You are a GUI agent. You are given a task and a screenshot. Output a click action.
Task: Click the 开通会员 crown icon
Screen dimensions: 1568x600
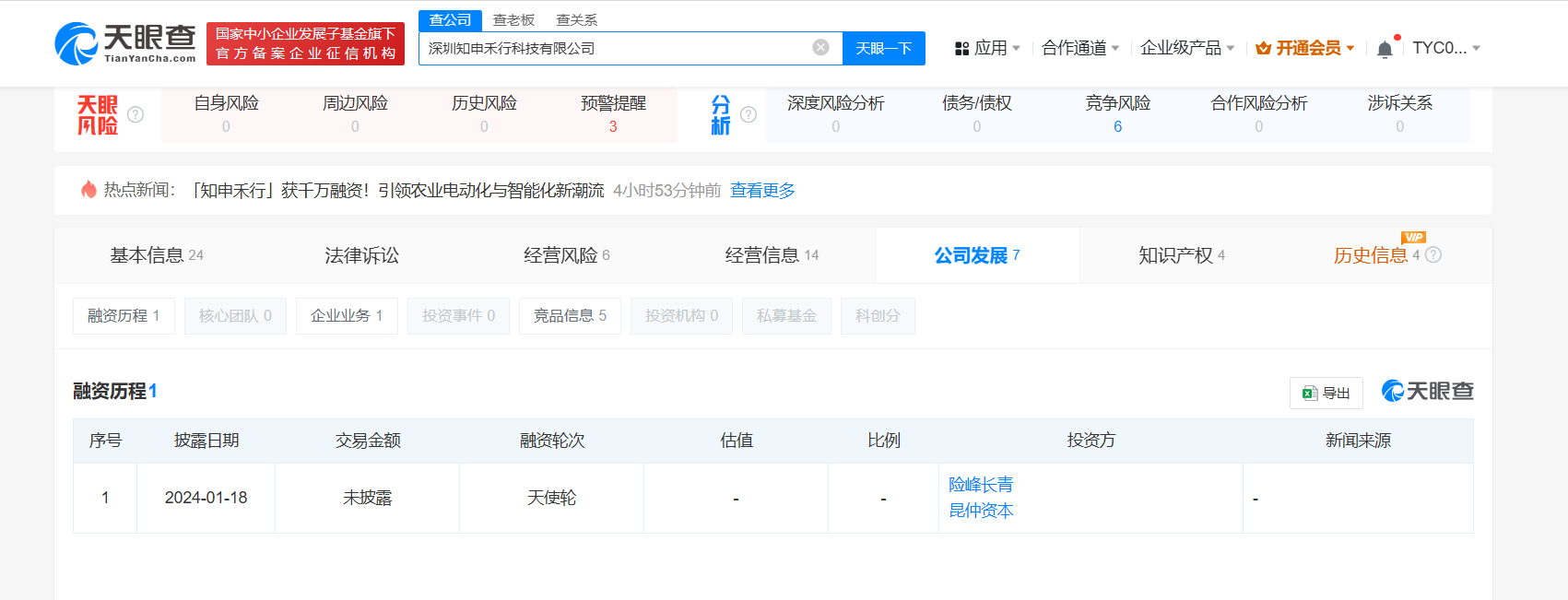point(1264,48)
